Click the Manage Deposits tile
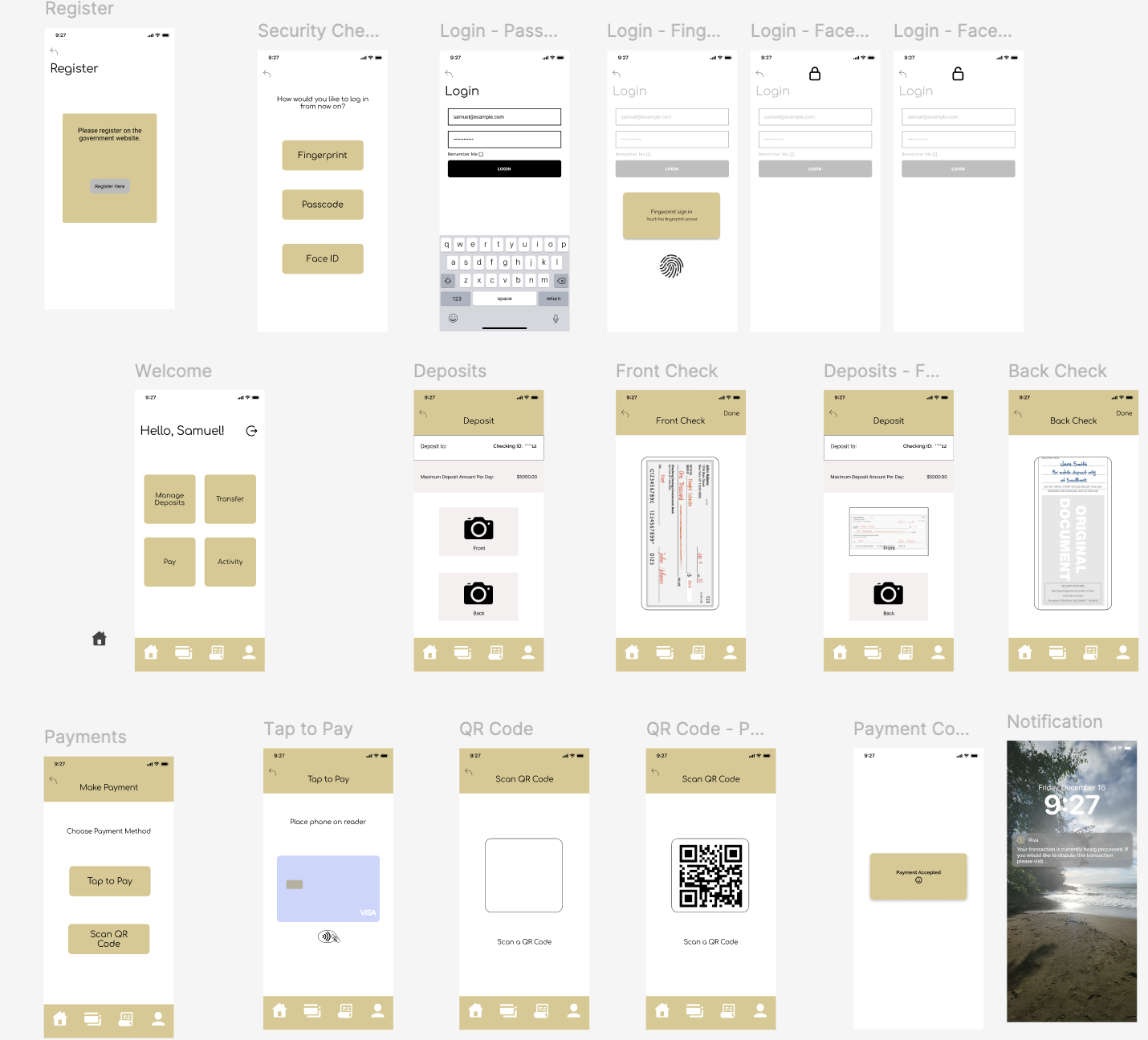Viewport: 1148px width, 1040px height. (169, 499)
